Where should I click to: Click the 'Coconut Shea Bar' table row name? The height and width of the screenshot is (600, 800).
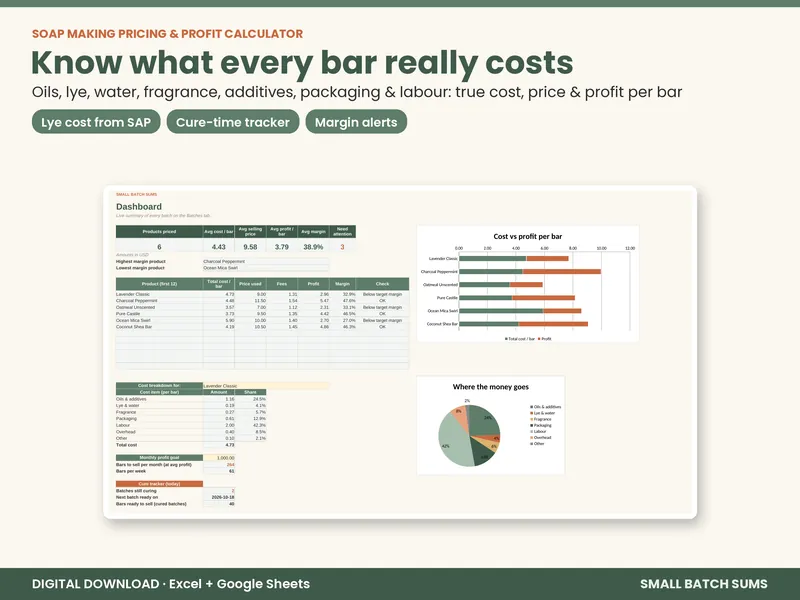(x=134, y=327)
